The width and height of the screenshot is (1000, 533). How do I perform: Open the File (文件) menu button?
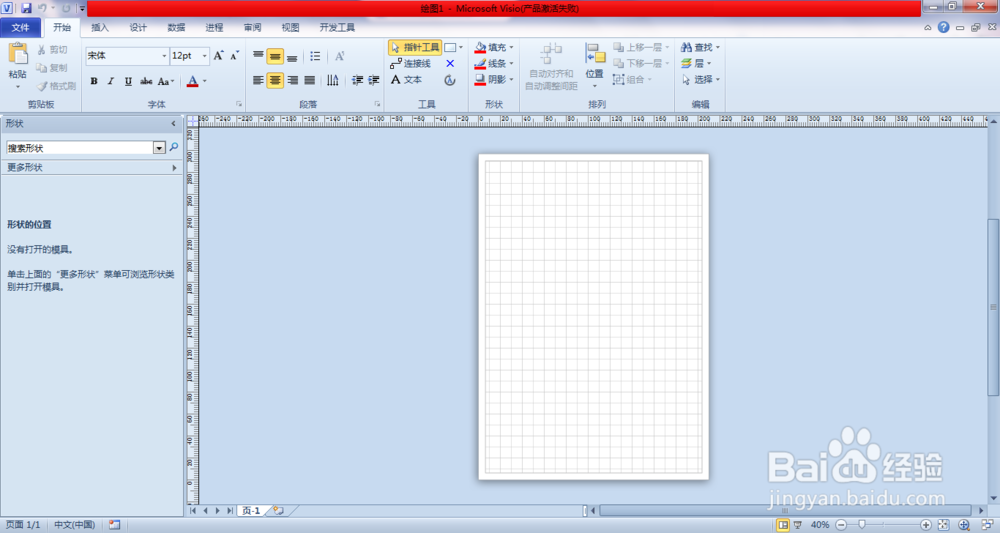(x=21, y=27)
